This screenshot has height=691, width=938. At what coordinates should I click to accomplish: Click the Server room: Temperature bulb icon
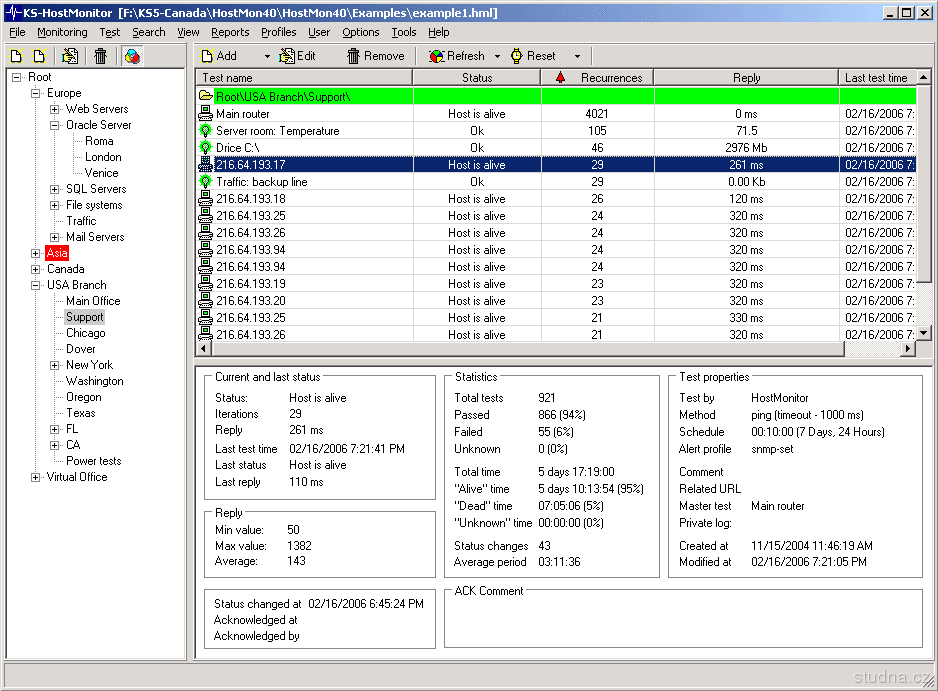206,131
